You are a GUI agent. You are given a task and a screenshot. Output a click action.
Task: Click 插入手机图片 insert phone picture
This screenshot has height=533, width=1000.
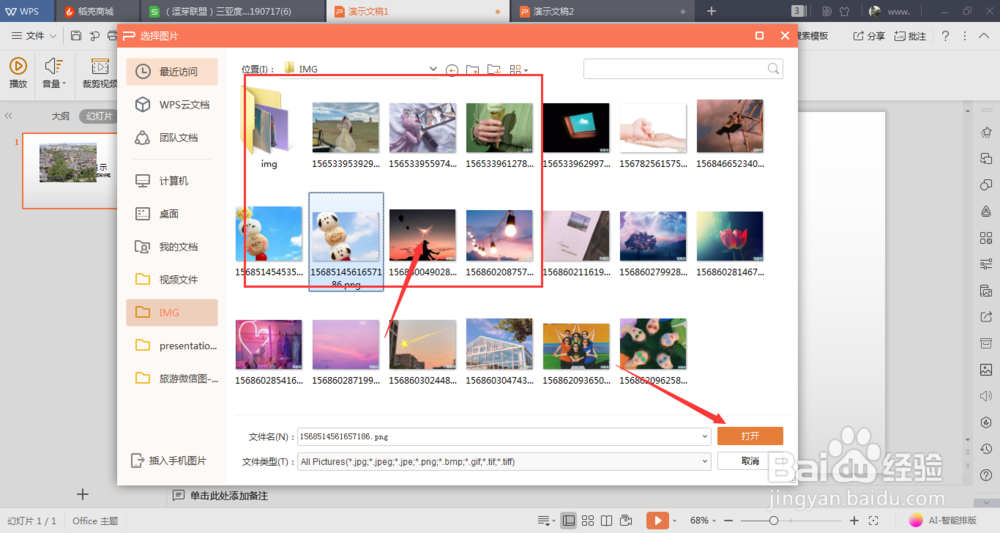tap(169, 460)
